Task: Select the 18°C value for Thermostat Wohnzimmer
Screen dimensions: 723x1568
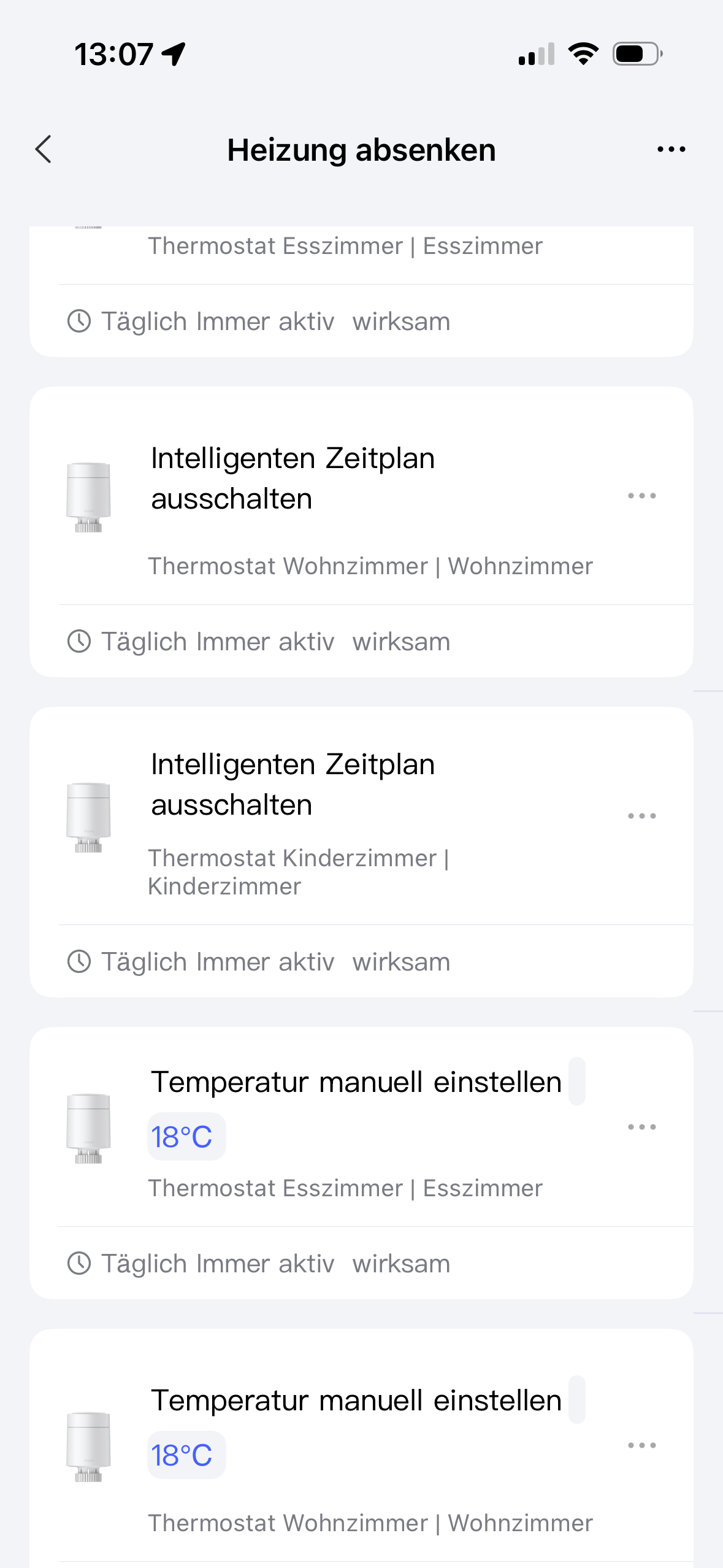Action: coord(182,1455)
